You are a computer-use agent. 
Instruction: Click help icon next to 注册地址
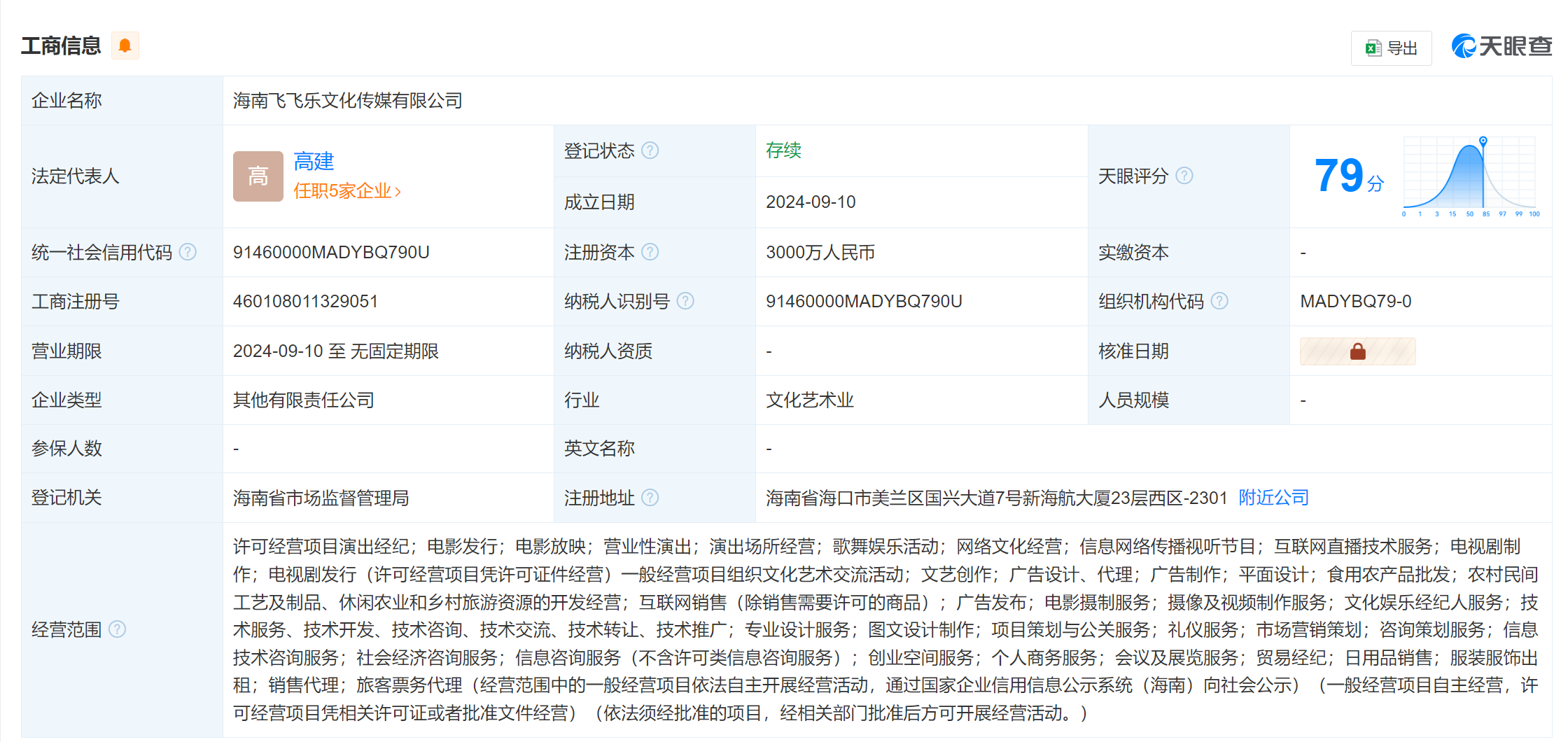point(650,498)
